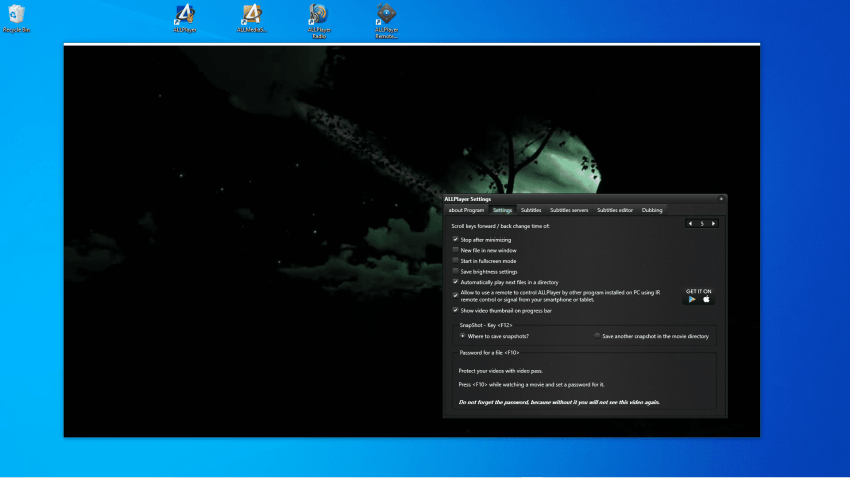The width and height of the screenshot is (850, 478).
Task: Click the Apple App Store icon
Action: (x=706, y=299)
